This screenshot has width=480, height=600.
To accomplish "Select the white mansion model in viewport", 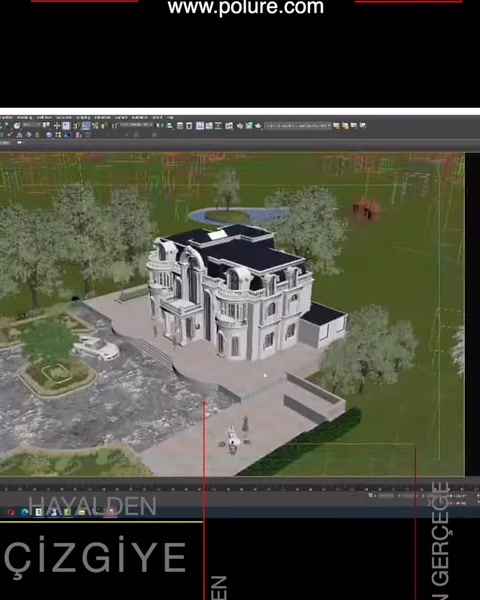I will click(233, 295).
